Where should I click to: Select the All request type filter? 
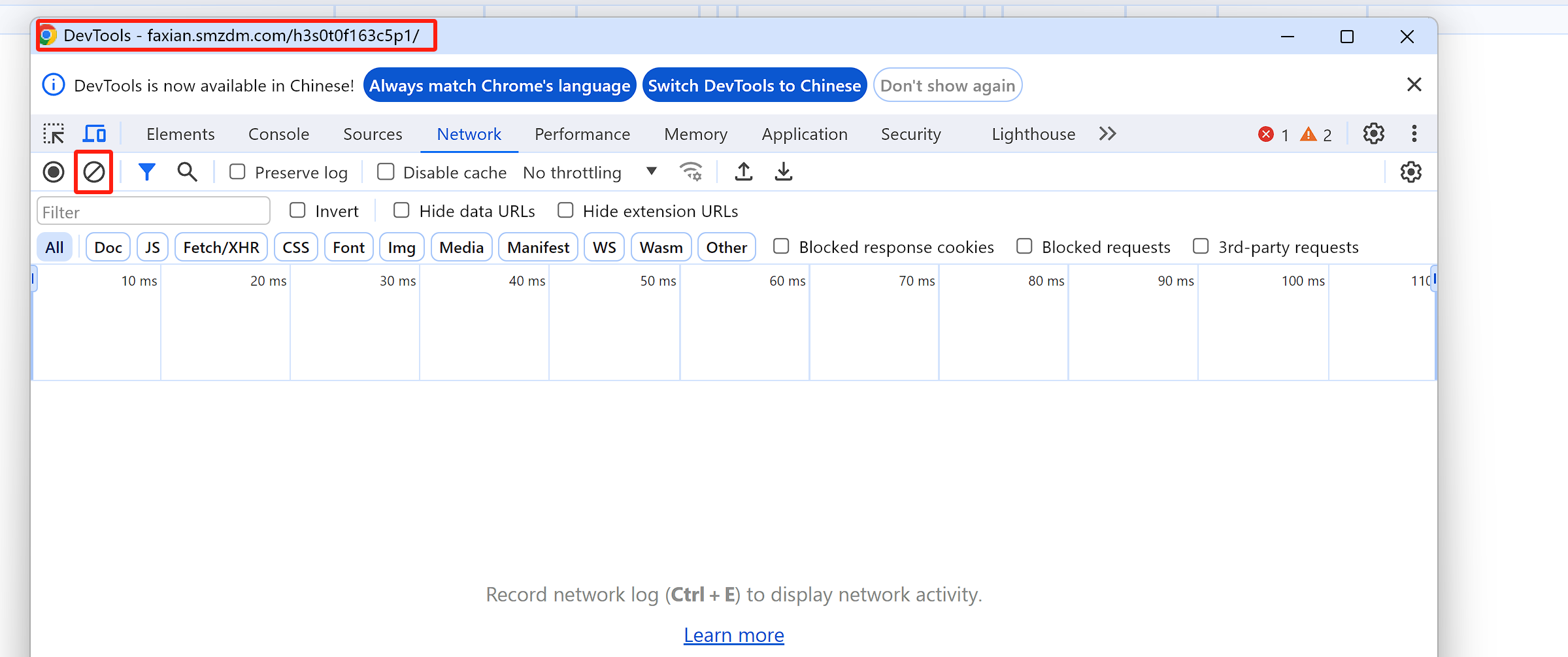click(x=54, y=247)
